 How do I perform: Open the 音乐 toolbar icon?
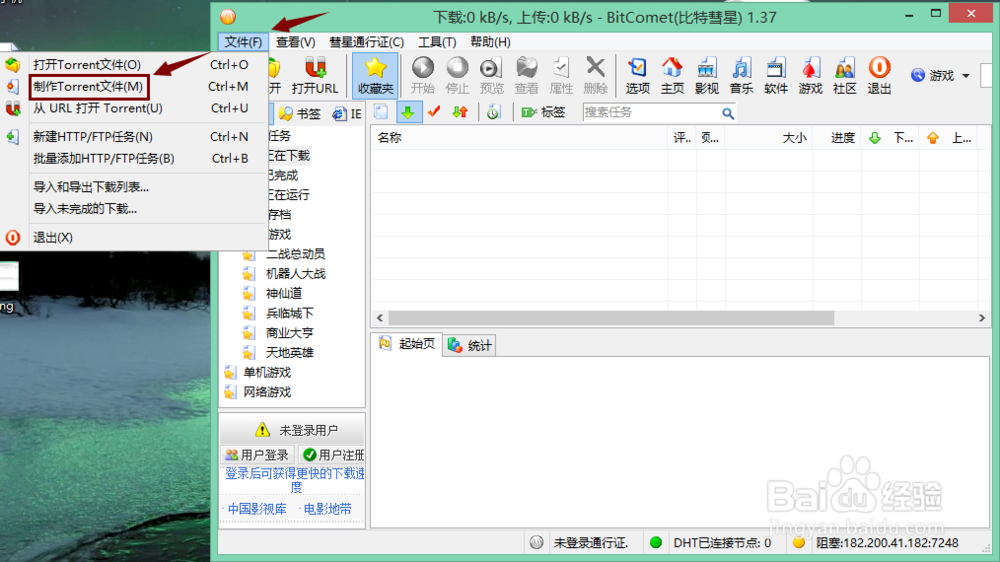click(741, 75)
